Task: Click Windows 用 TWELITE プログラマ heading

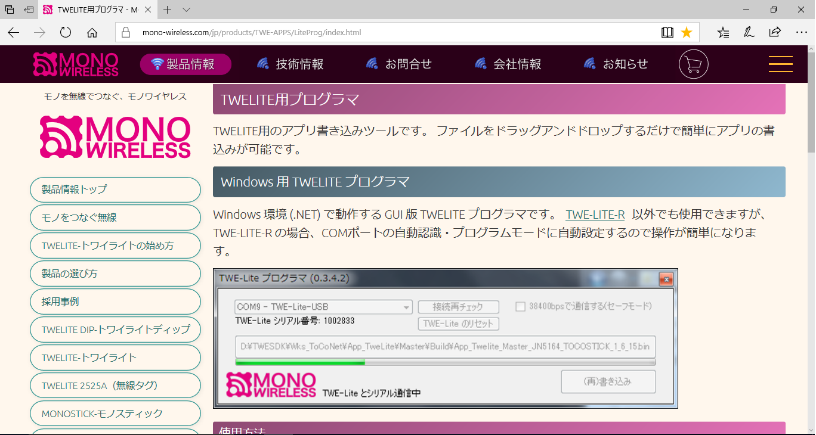Action: (499, 182)
